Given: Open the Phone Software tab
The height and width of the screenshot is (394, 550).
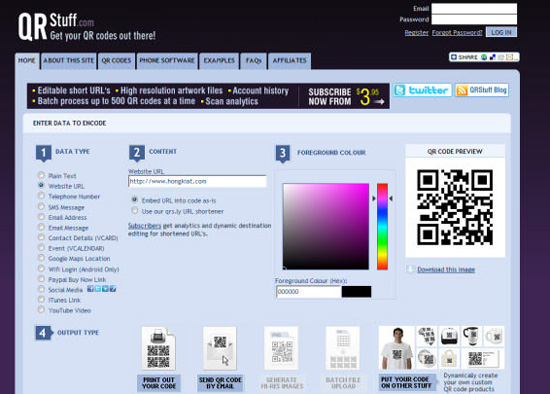Looking at the screenshot, I should pos(167,61).
